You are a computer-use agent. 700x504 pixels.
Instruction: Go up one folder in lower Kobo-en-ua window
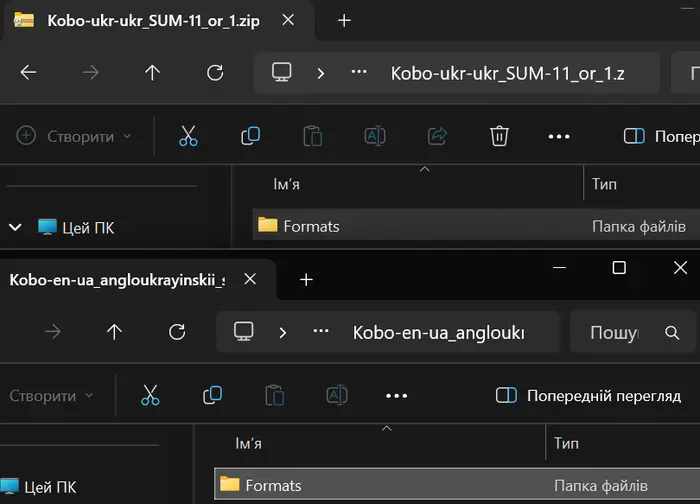(x=114, y=332)
